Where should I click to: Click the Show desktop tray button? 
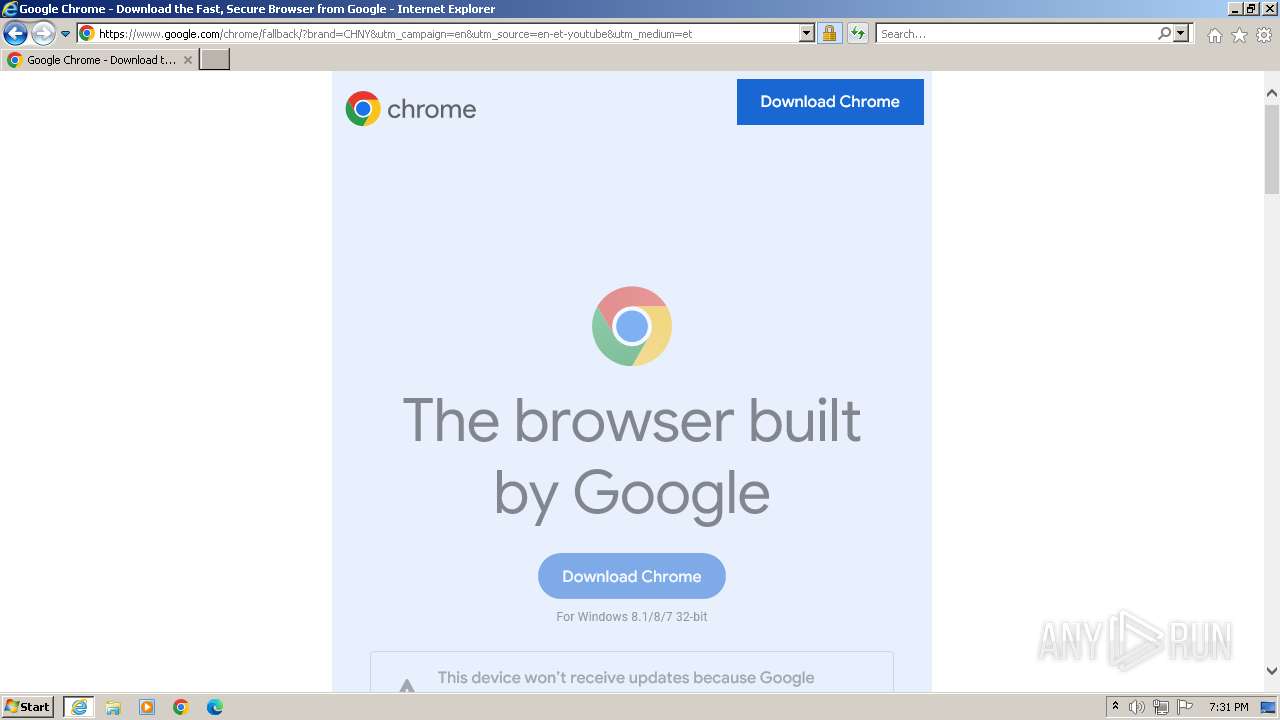(1268, 707)
